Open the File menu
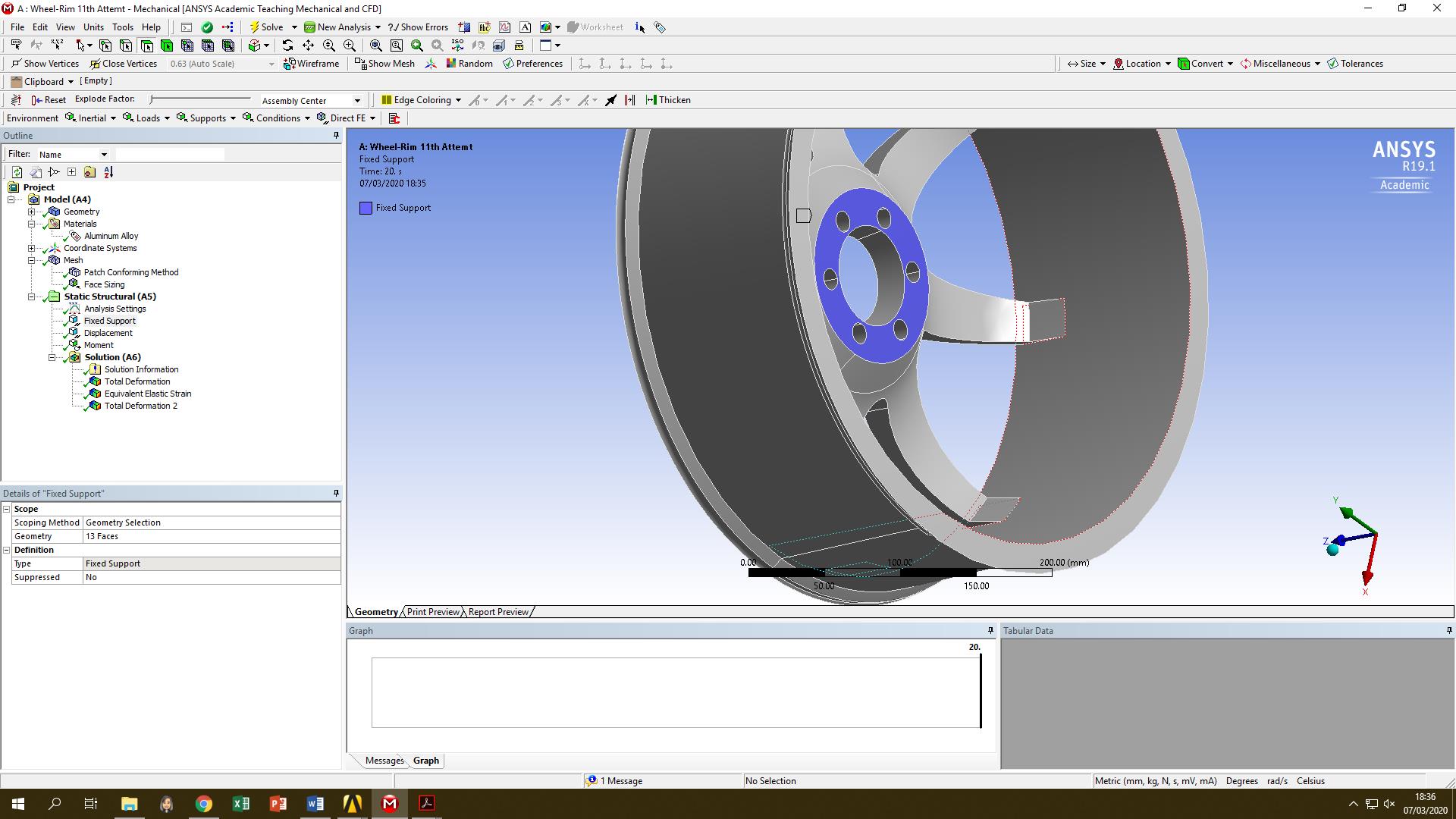Image resolution: width=1456 pixels, height=819 pixels. tap(17, 27)
